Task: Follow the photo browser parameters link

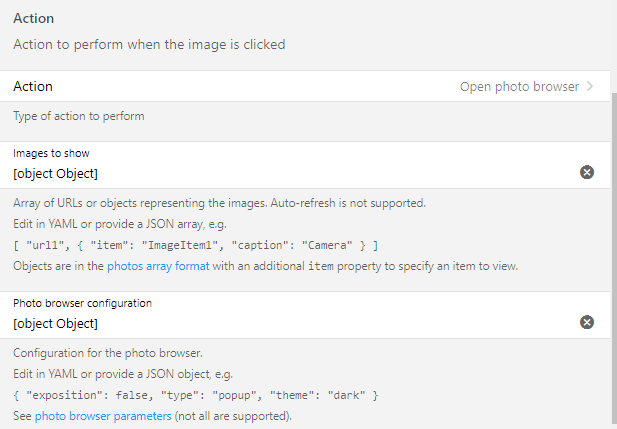Action: point(103,416)
